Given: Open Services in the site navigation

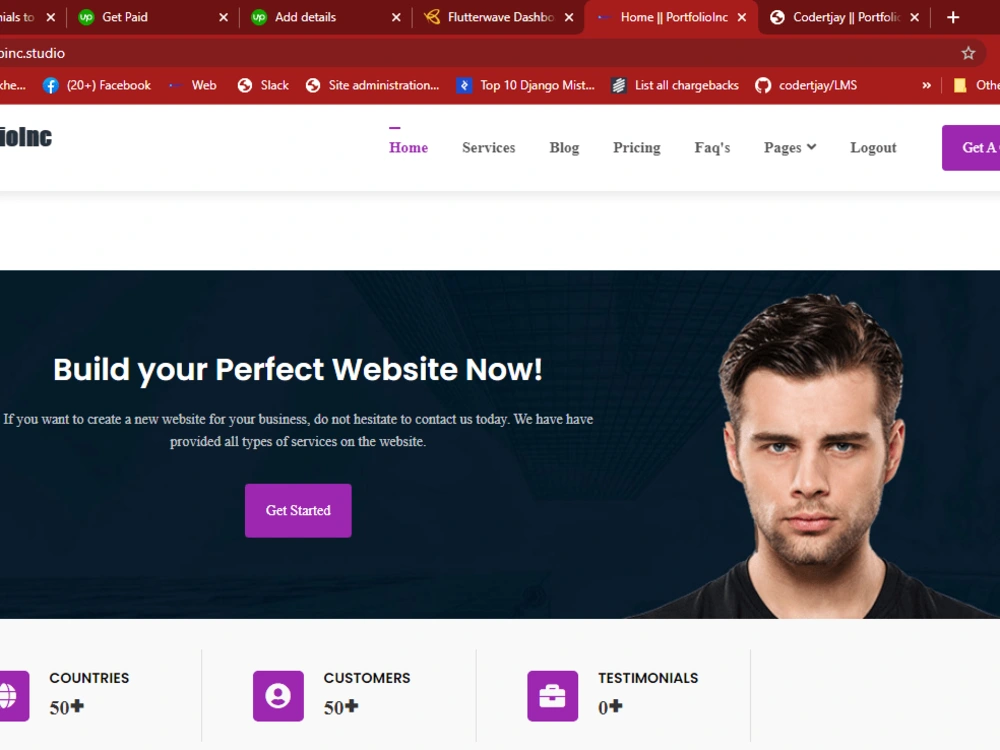Looking at the screenshot, I should 489,147.
